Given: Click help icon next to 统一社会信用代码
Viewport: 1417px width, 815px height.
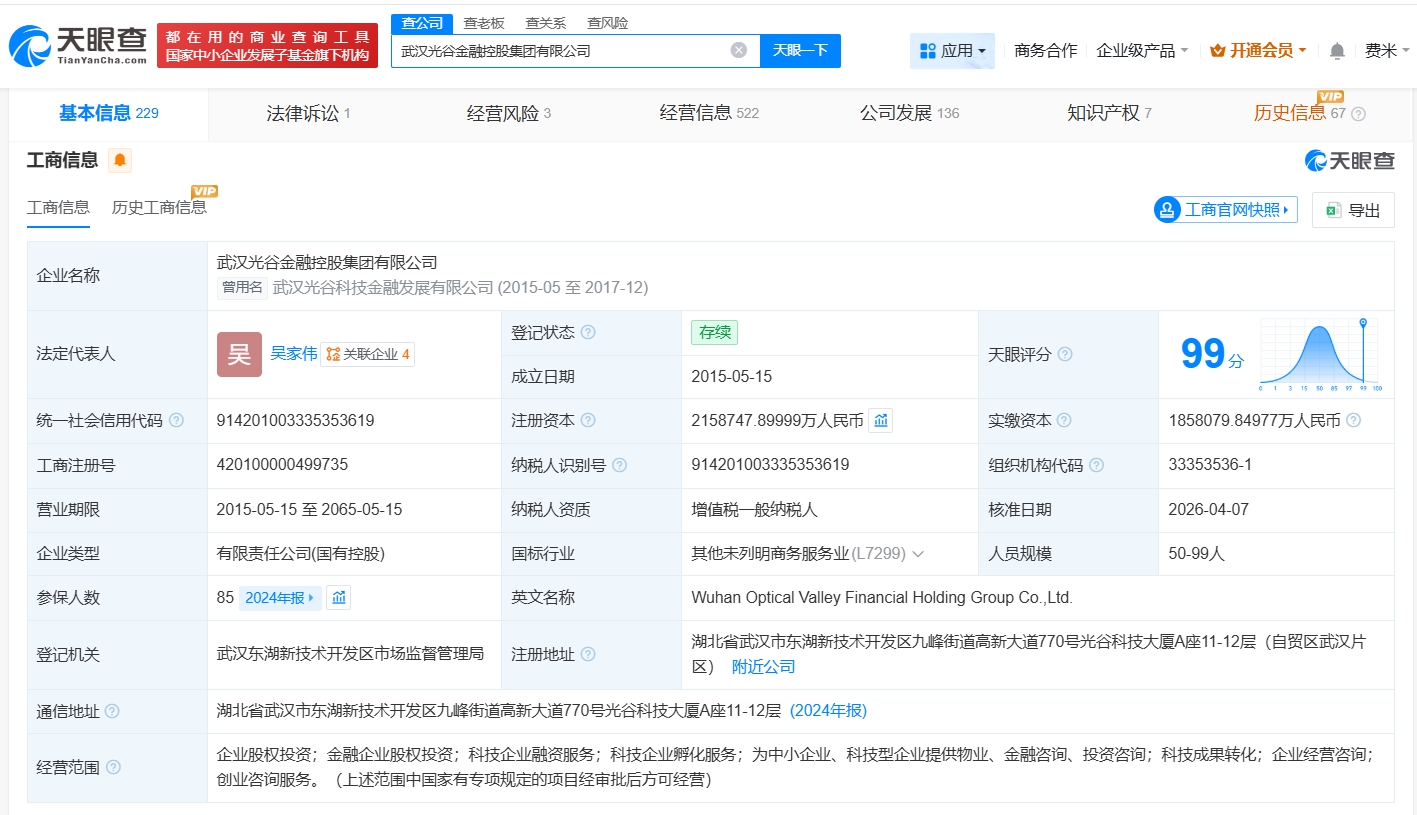Looking at the screenshot, I should click(177, 421).
